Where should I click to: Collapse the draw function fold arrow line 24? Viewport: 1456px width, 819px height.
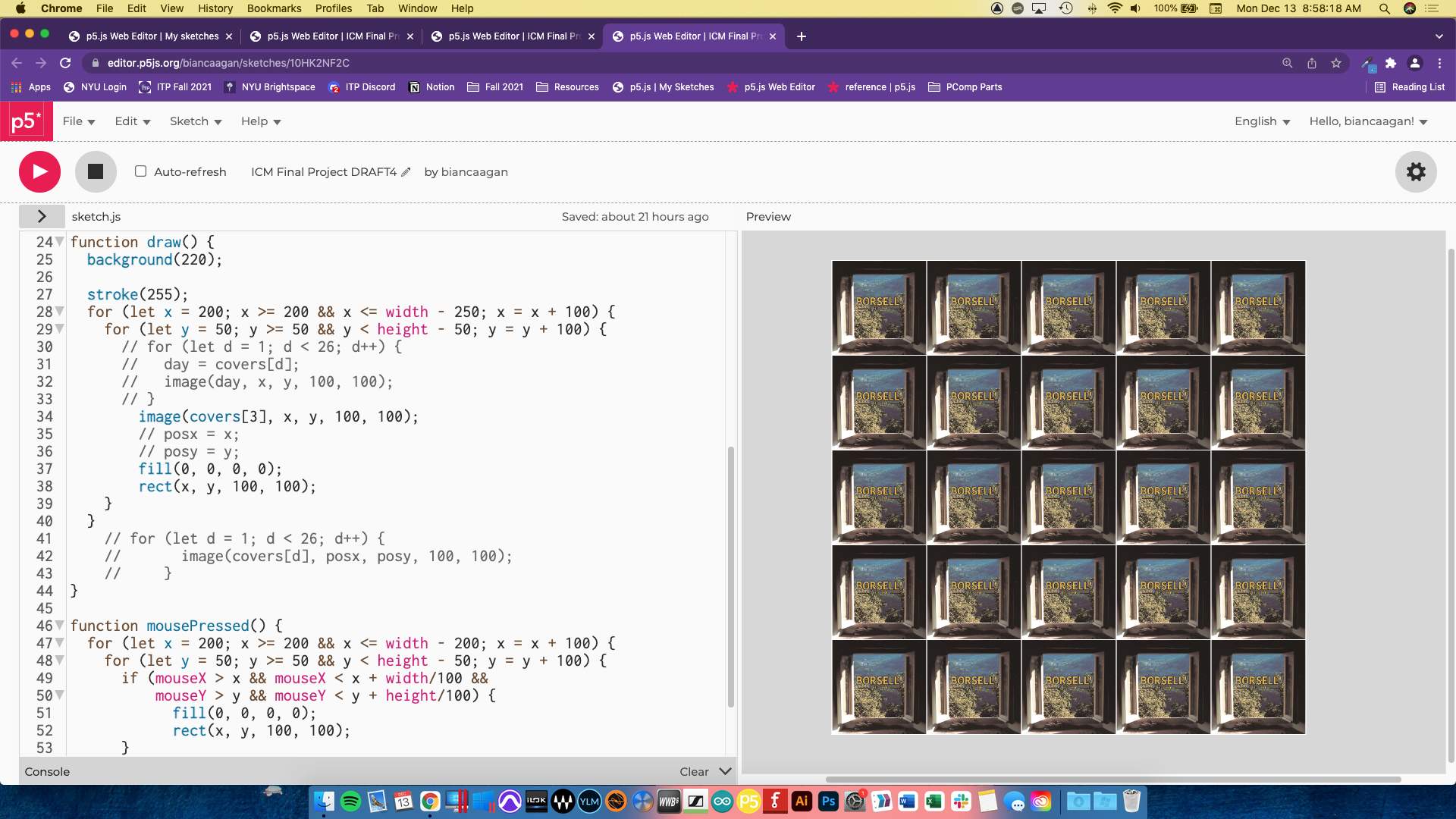click(x=59, y=241)
